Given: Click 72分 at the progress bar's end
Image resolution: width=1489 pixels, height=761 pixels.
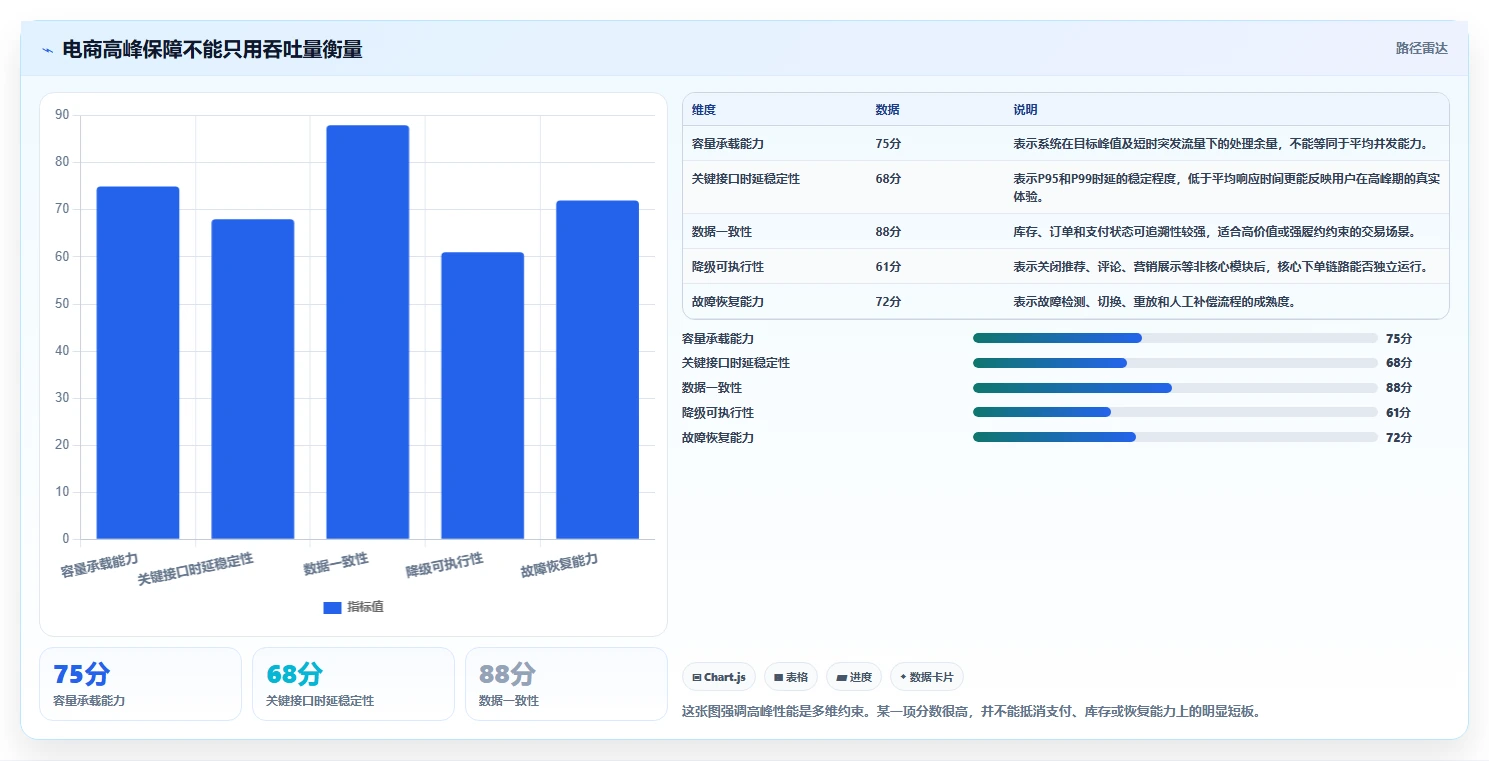Looking at the screenshot, I should tap(1399, 437).
